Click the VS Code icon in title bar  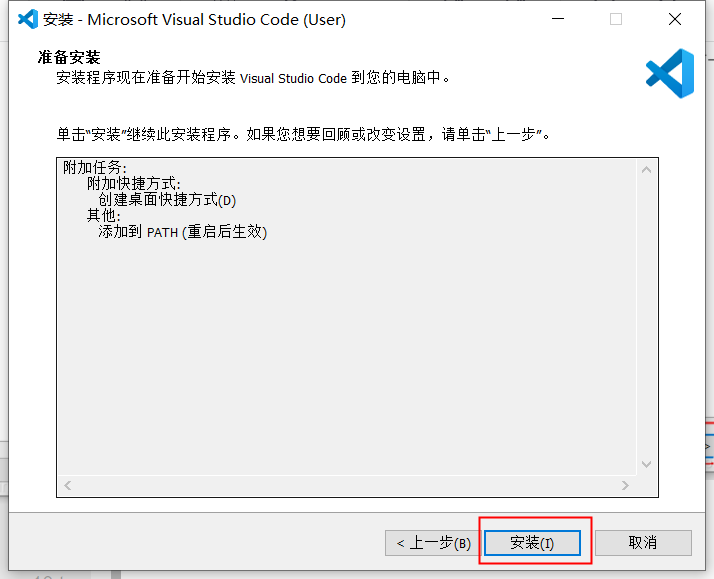coord(28,19)
